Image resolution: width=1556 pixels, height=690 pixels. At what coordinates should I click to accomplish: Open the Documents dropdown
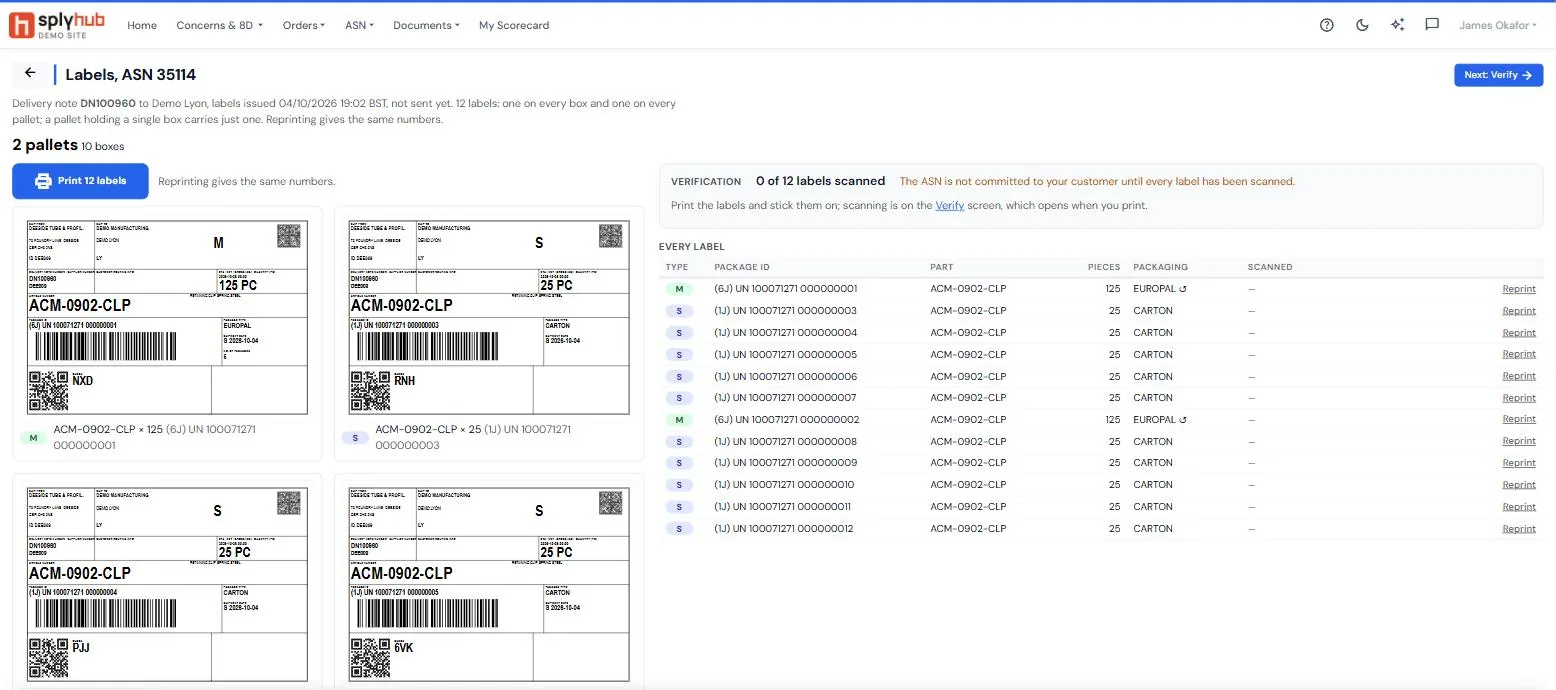(x=426, y=25)
